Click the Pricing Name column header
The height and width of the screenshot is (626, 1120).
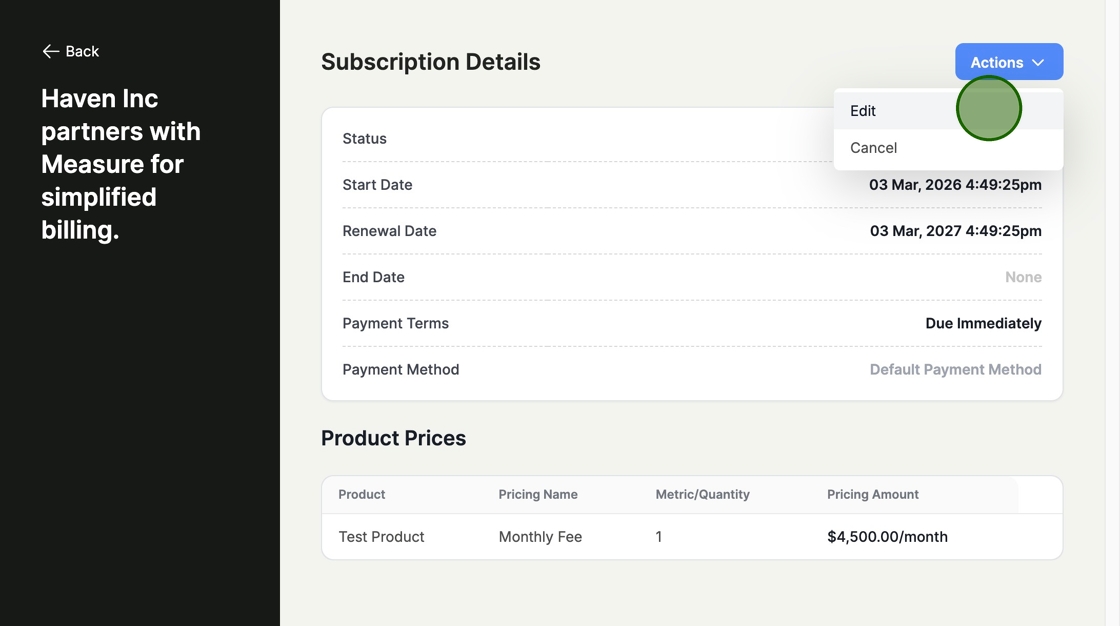click(x=537, y=494)
